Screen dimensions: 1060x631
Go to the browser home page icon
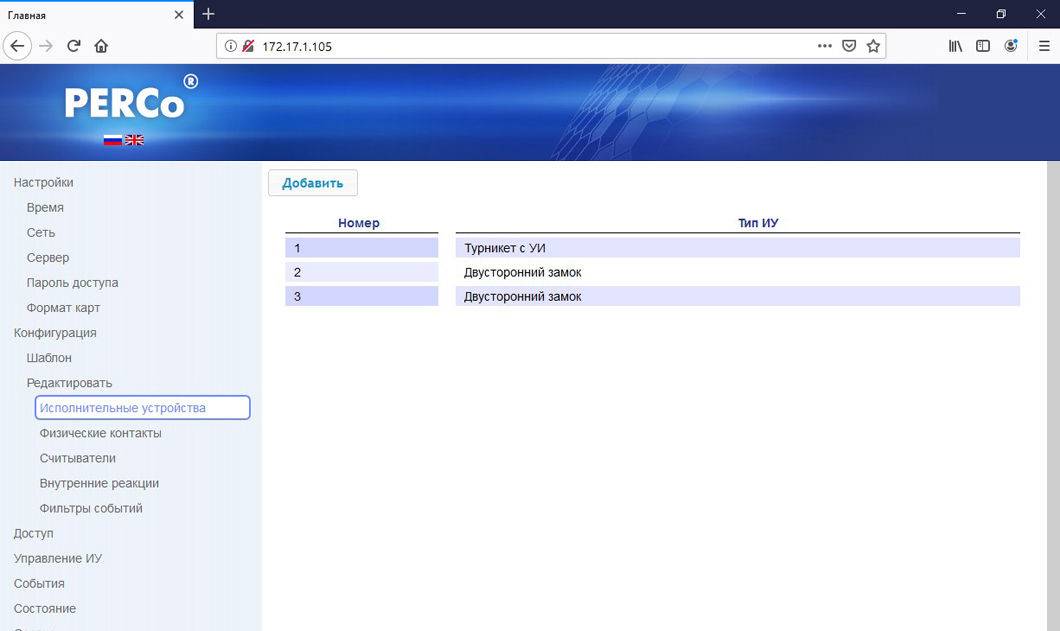point(101,46)
